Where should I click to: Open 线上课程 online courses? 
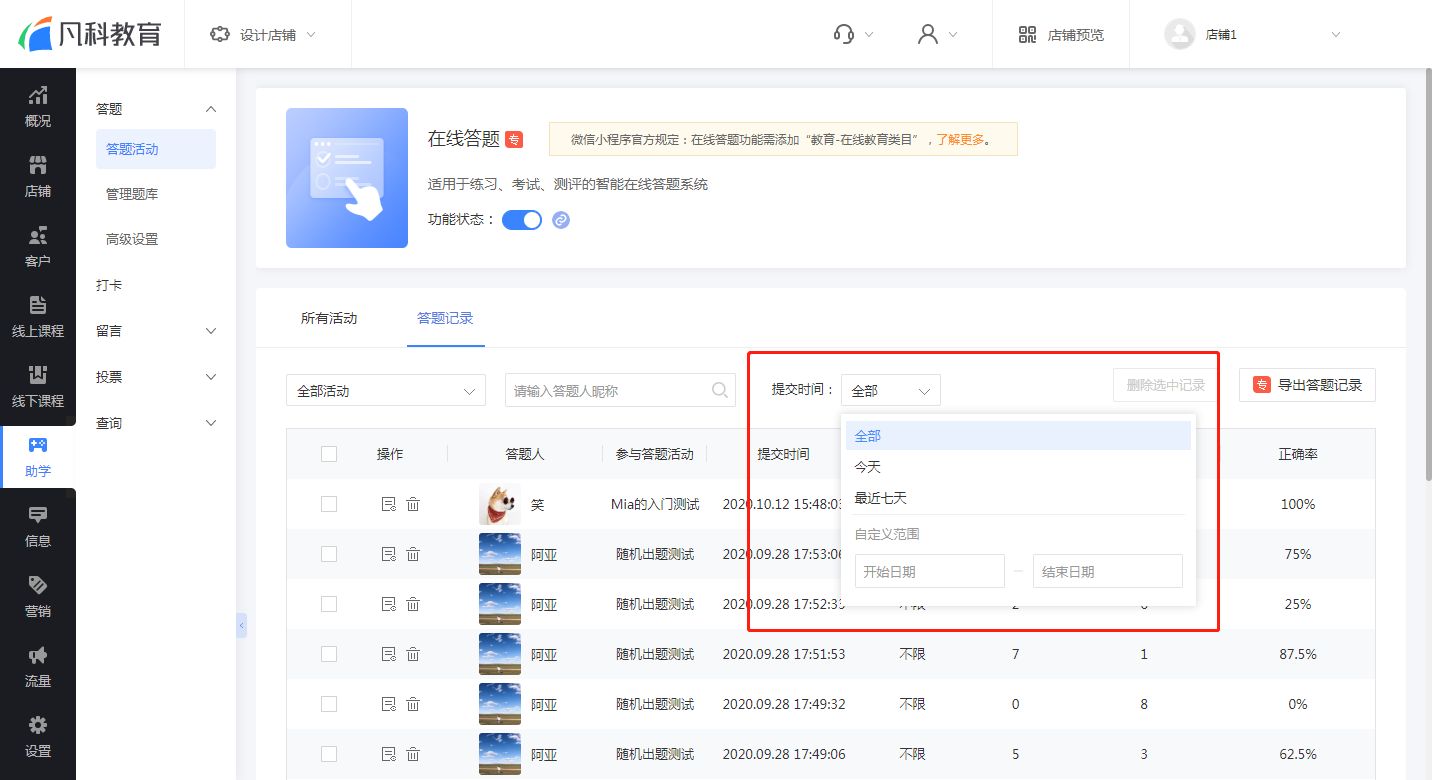point(38,317)
